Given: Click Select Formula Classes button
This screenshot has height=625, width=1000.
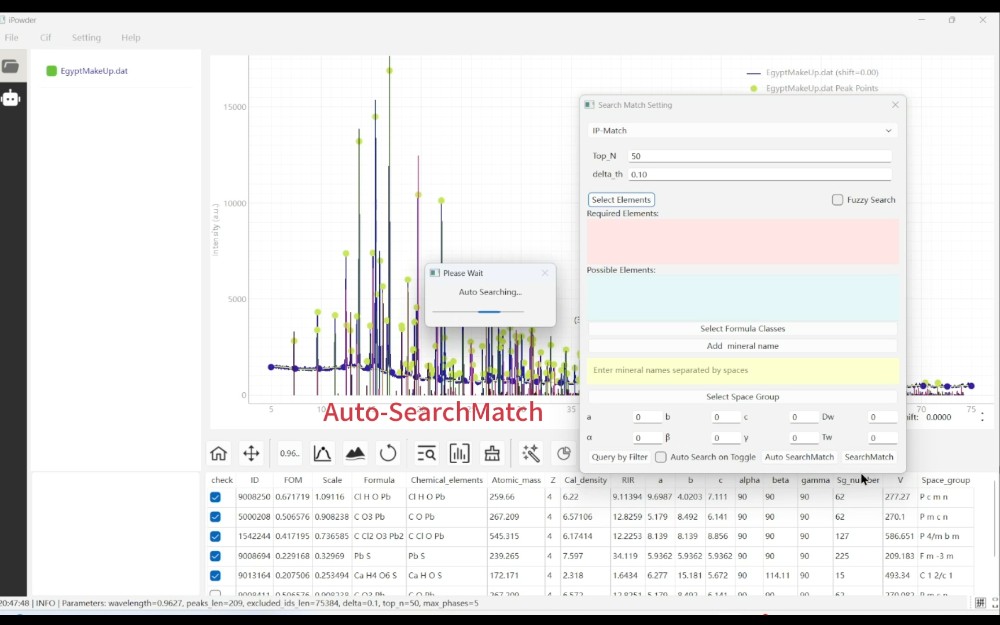Looking at the screenshot, I should click(742, 328).
